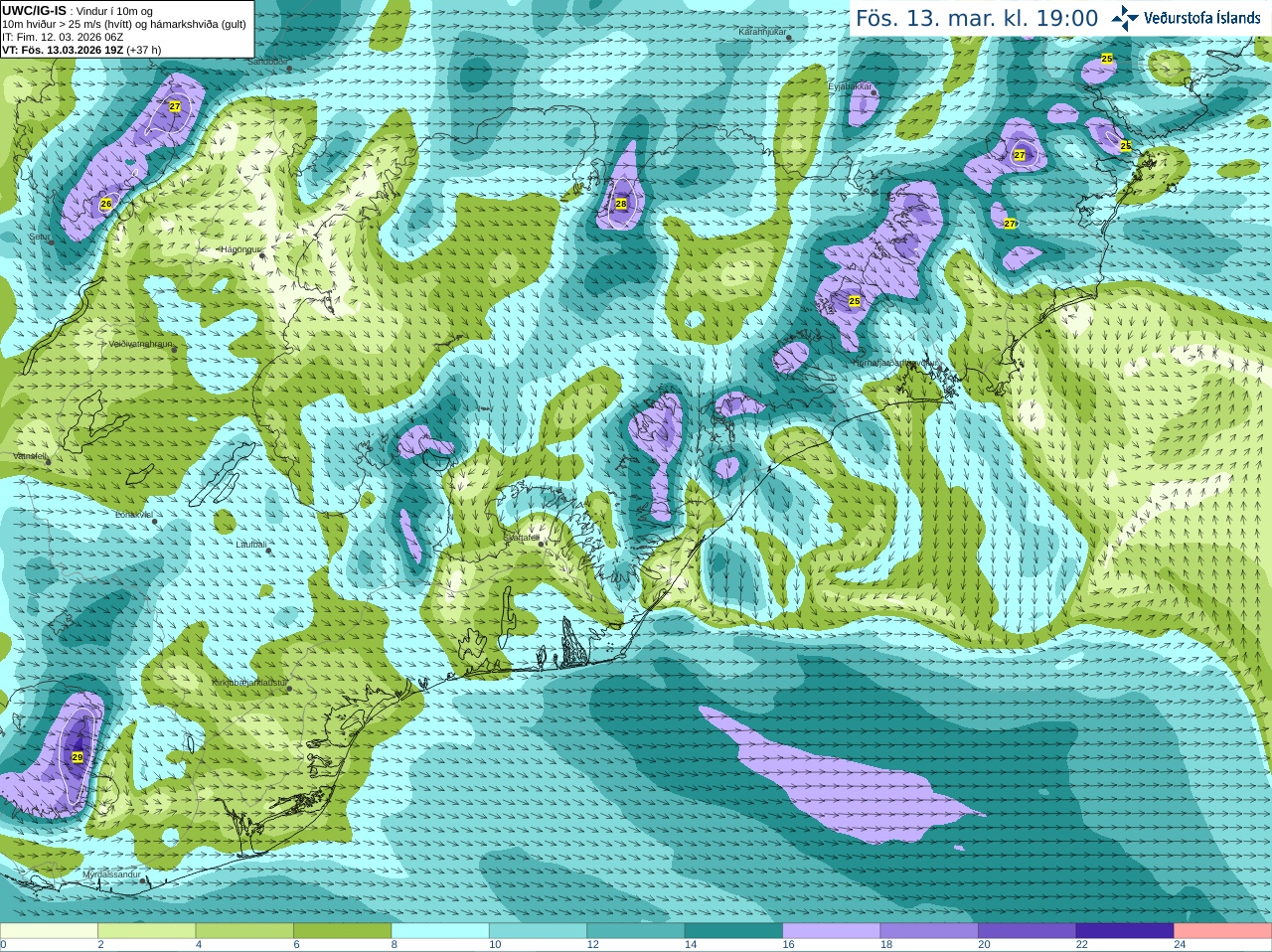The image size is (1272, 952).
Task: Click the legend scale value 16
Action: (788, 945)
